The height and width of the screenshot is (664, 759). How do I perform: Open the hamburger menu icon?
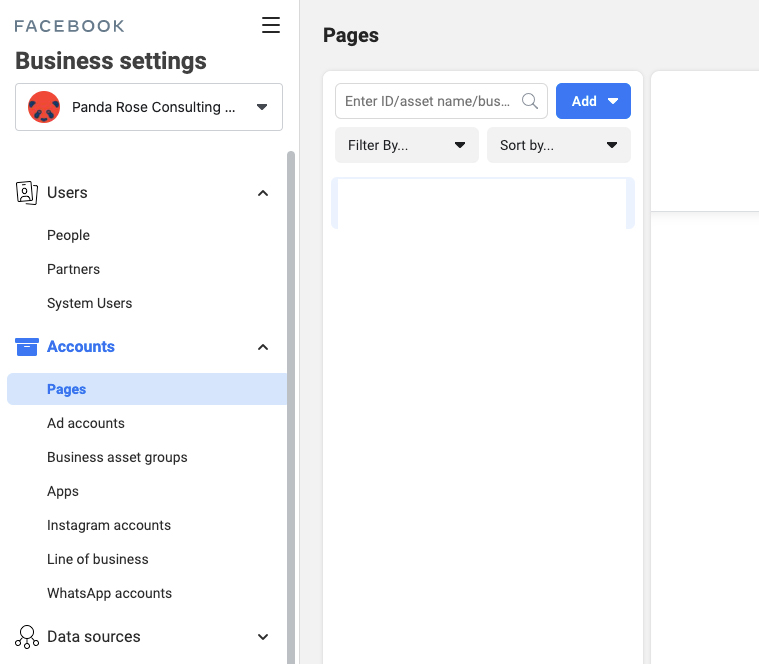(x=271, y=26)
